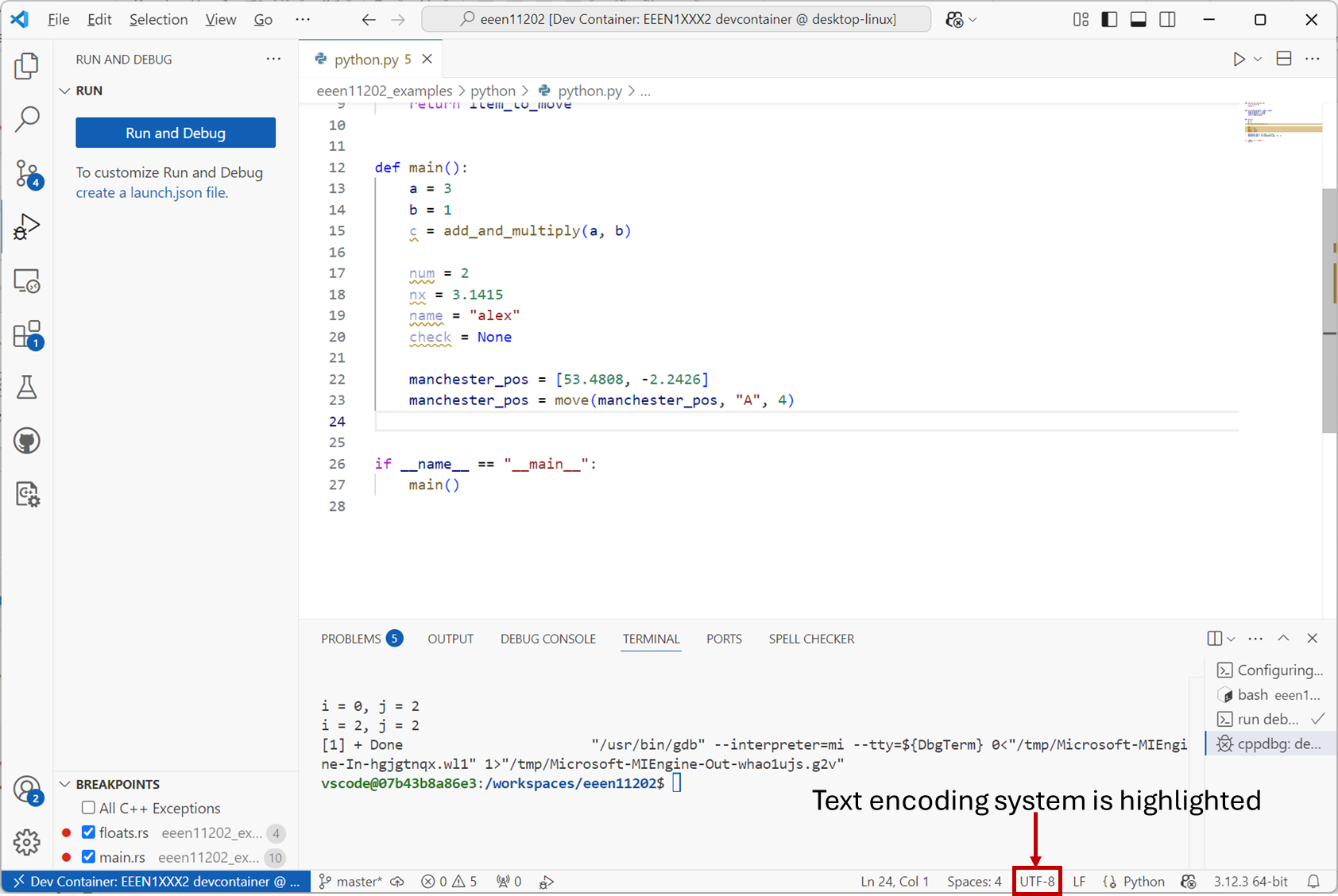Open the Search view in activity bar

coord(27,119)
